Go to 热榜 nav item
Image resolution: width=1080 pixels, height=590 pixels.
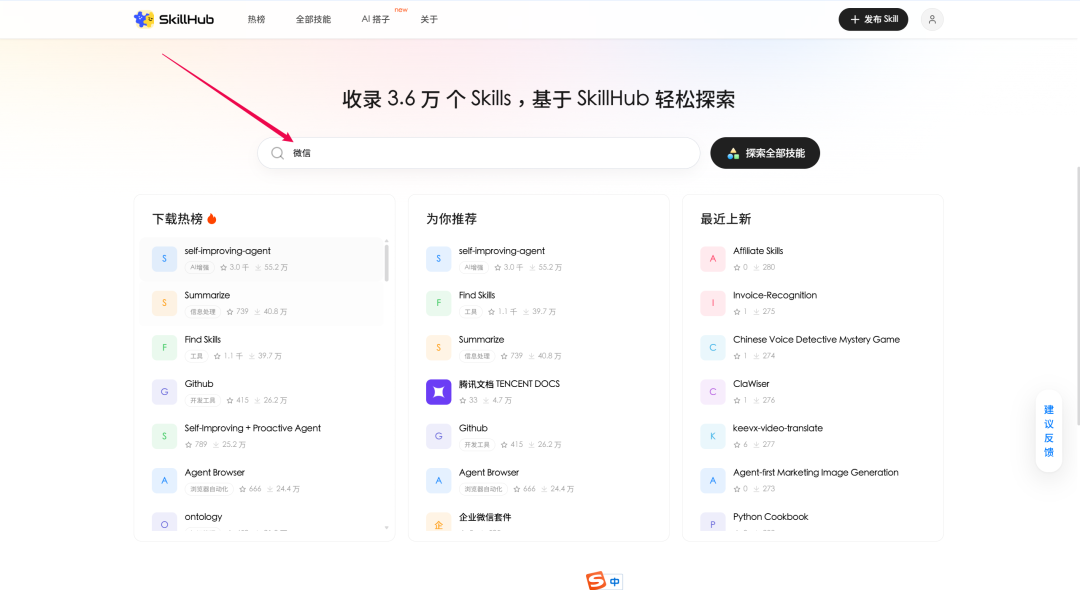256,19
